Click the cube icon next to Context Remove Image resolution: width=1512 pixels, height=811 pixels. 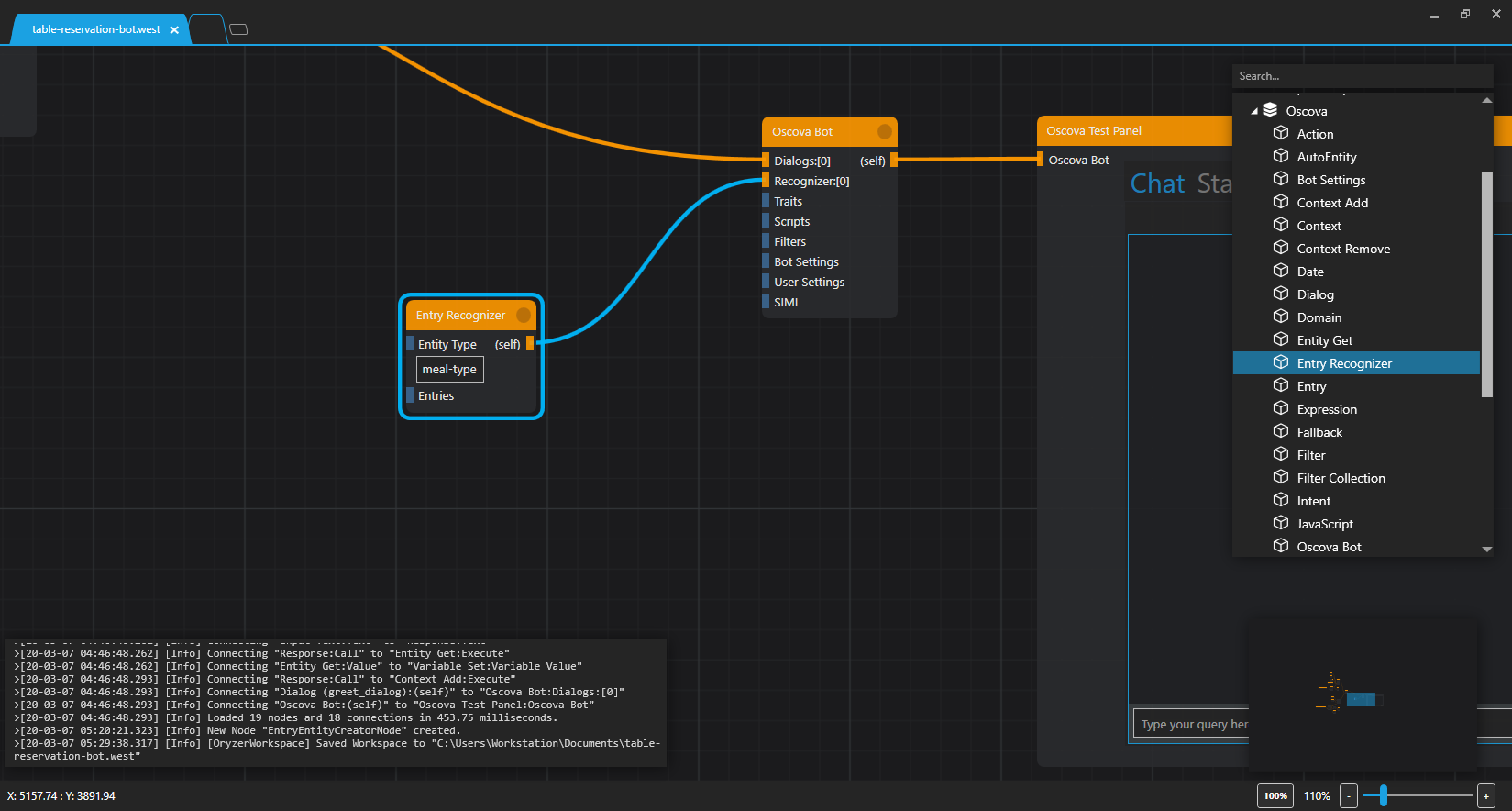click(x=1281, y=248)
